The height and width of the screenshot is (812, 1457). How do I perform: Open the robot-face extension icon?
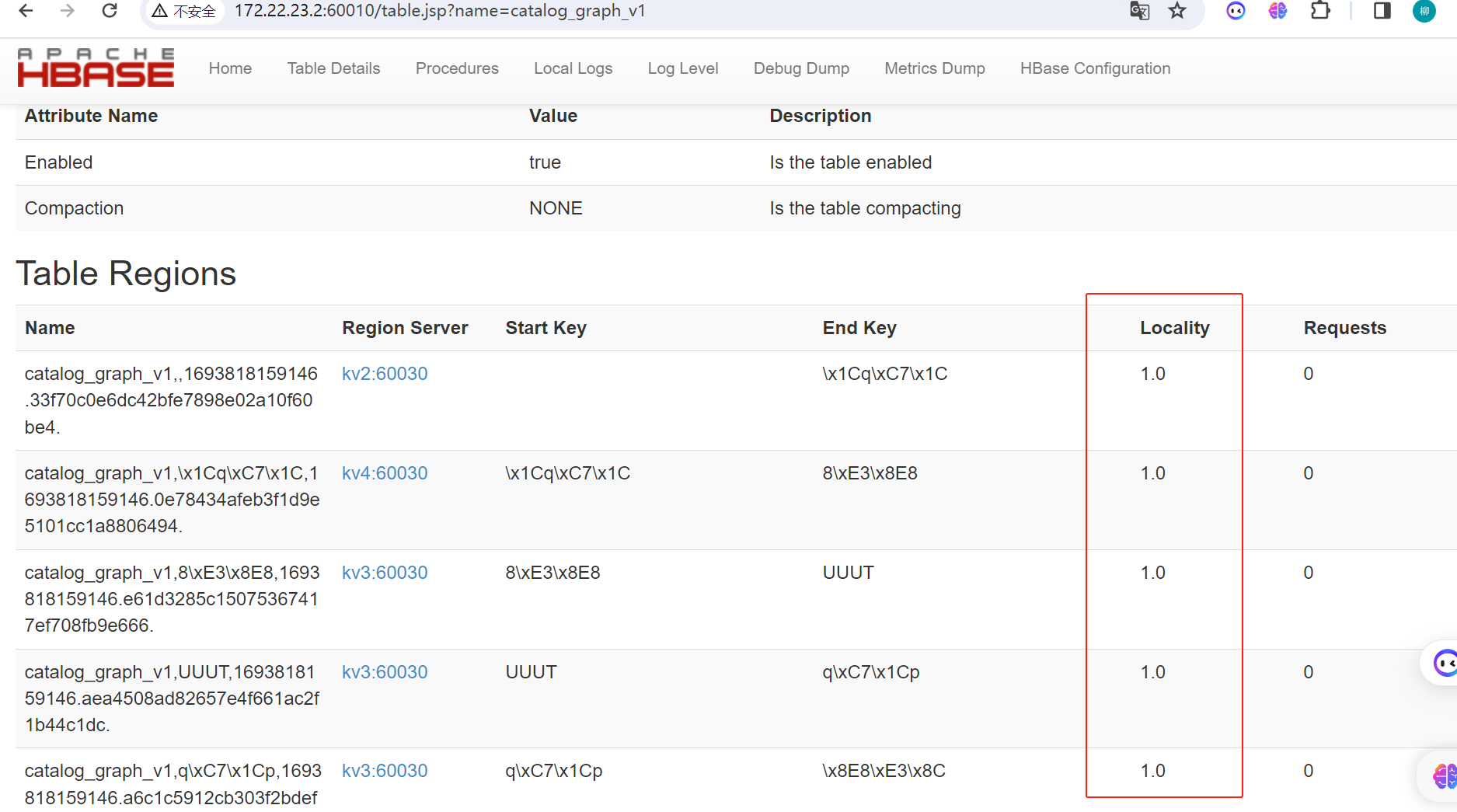click(1235, 11)
